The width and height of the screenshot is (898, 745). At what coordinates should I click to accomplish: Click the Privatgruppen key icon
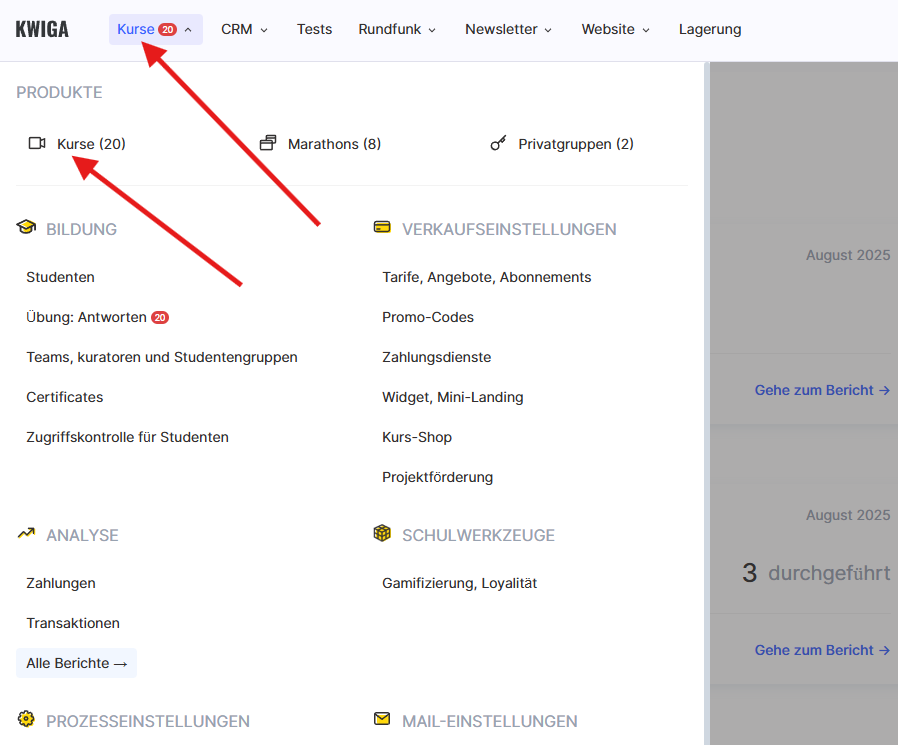tap(498, 144)
